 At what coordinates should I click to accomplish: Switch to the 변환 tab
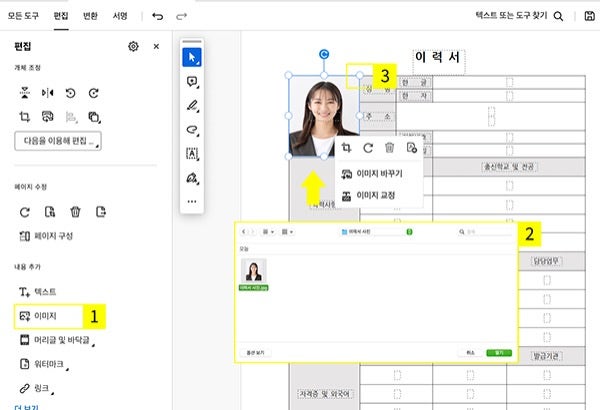[90, 16]
